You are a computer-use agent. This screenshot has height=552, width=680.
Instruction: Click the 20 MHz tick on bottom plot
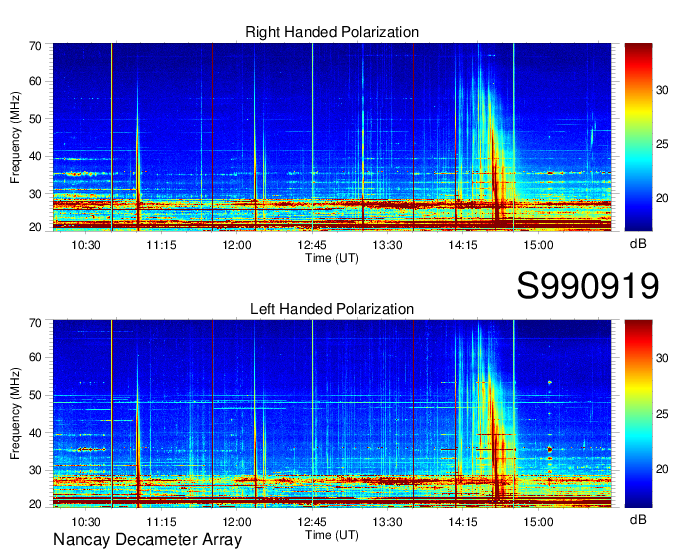pos(35,504)
